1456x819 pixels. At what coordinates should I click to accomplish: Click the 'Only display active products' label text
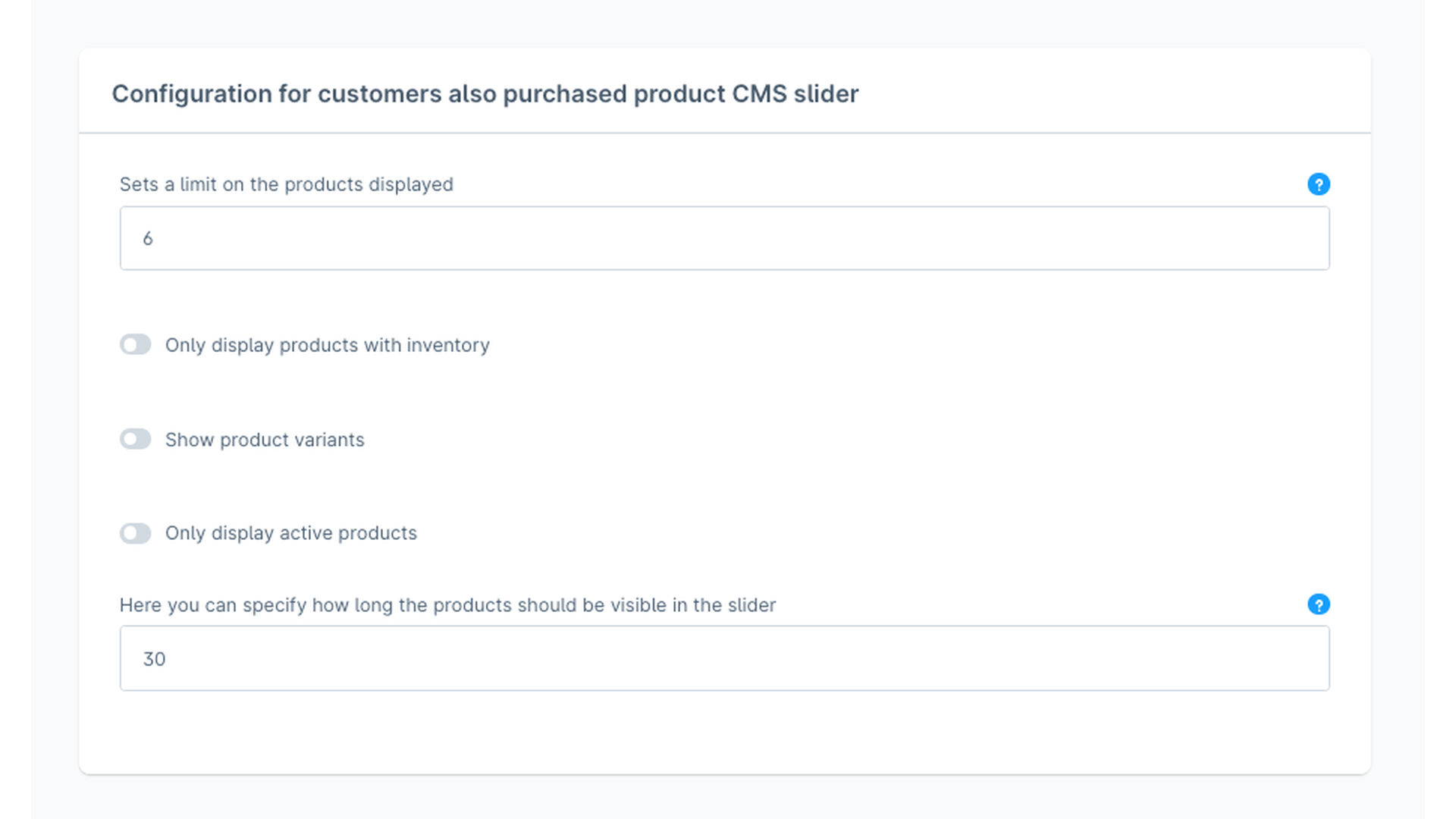290,533
